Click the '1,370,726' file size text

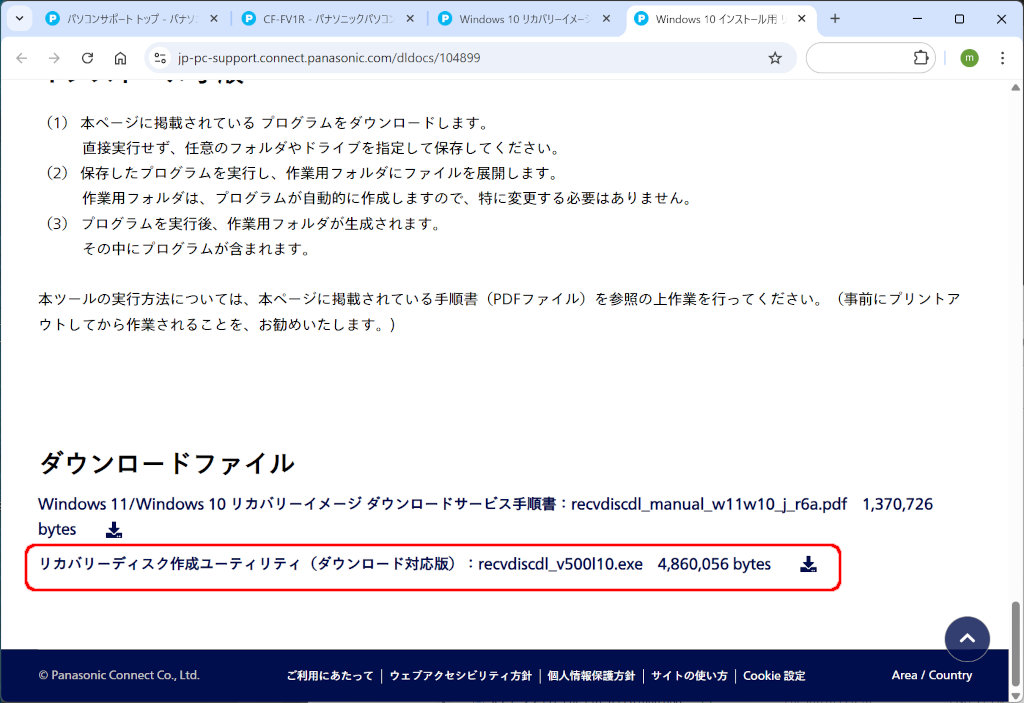pos(897,504)
